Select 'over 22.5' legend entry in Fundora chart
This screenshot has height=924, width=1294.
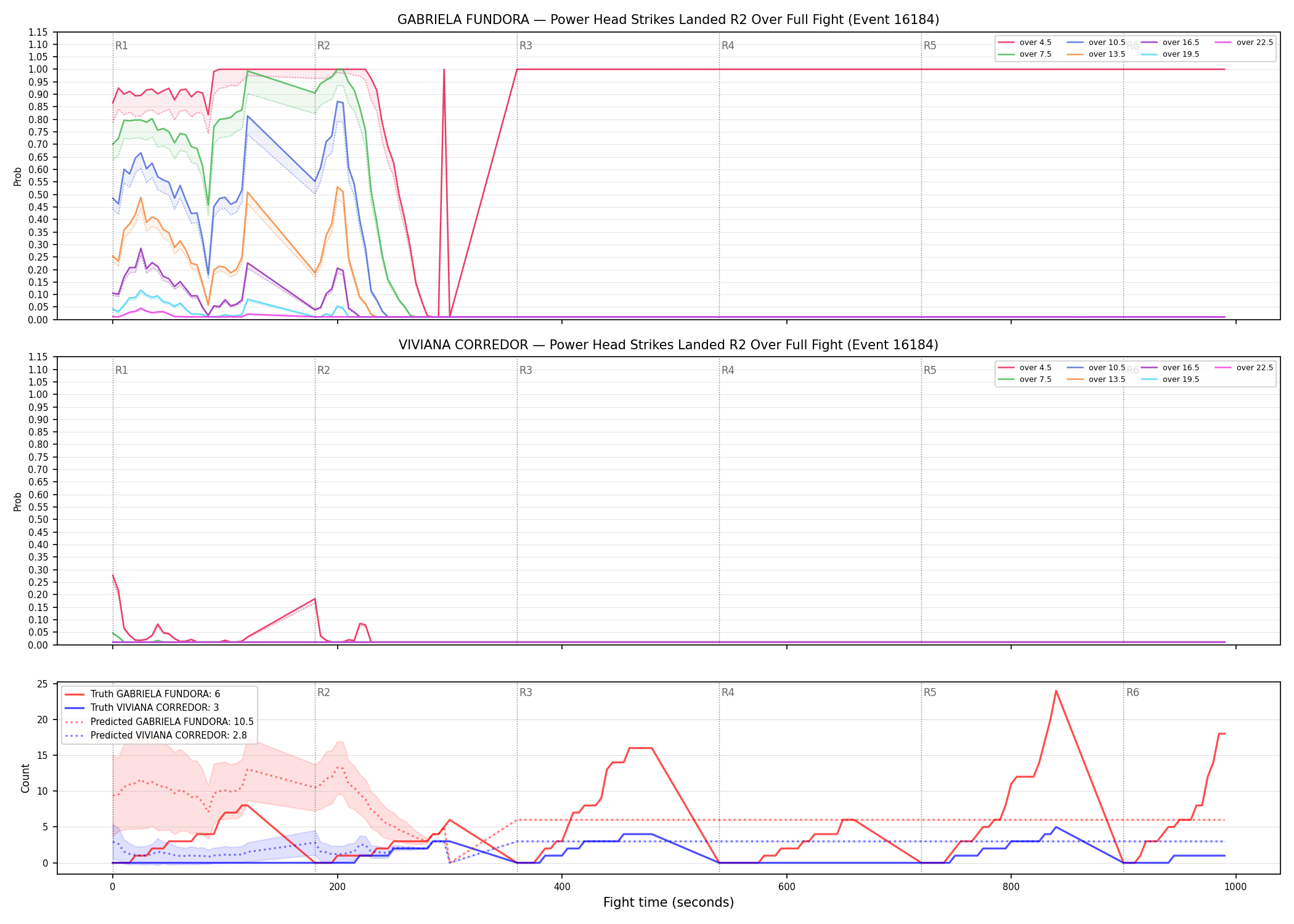[1244, 43]
